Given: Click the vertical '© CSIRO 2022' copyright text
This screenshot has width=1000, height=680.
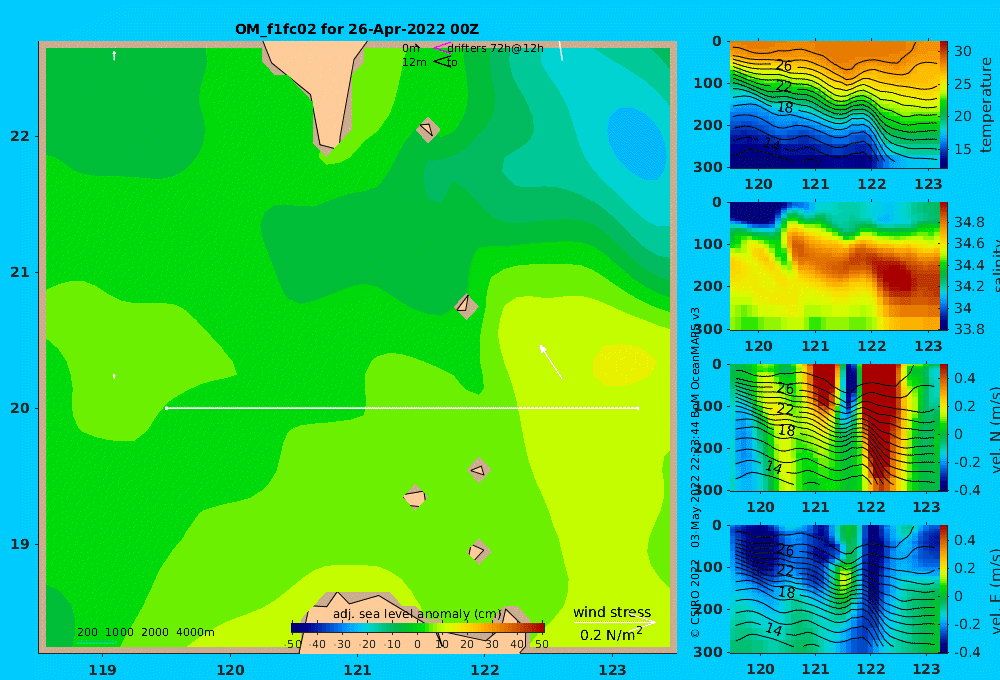Looking at the screenshot, I should point(695,598).
